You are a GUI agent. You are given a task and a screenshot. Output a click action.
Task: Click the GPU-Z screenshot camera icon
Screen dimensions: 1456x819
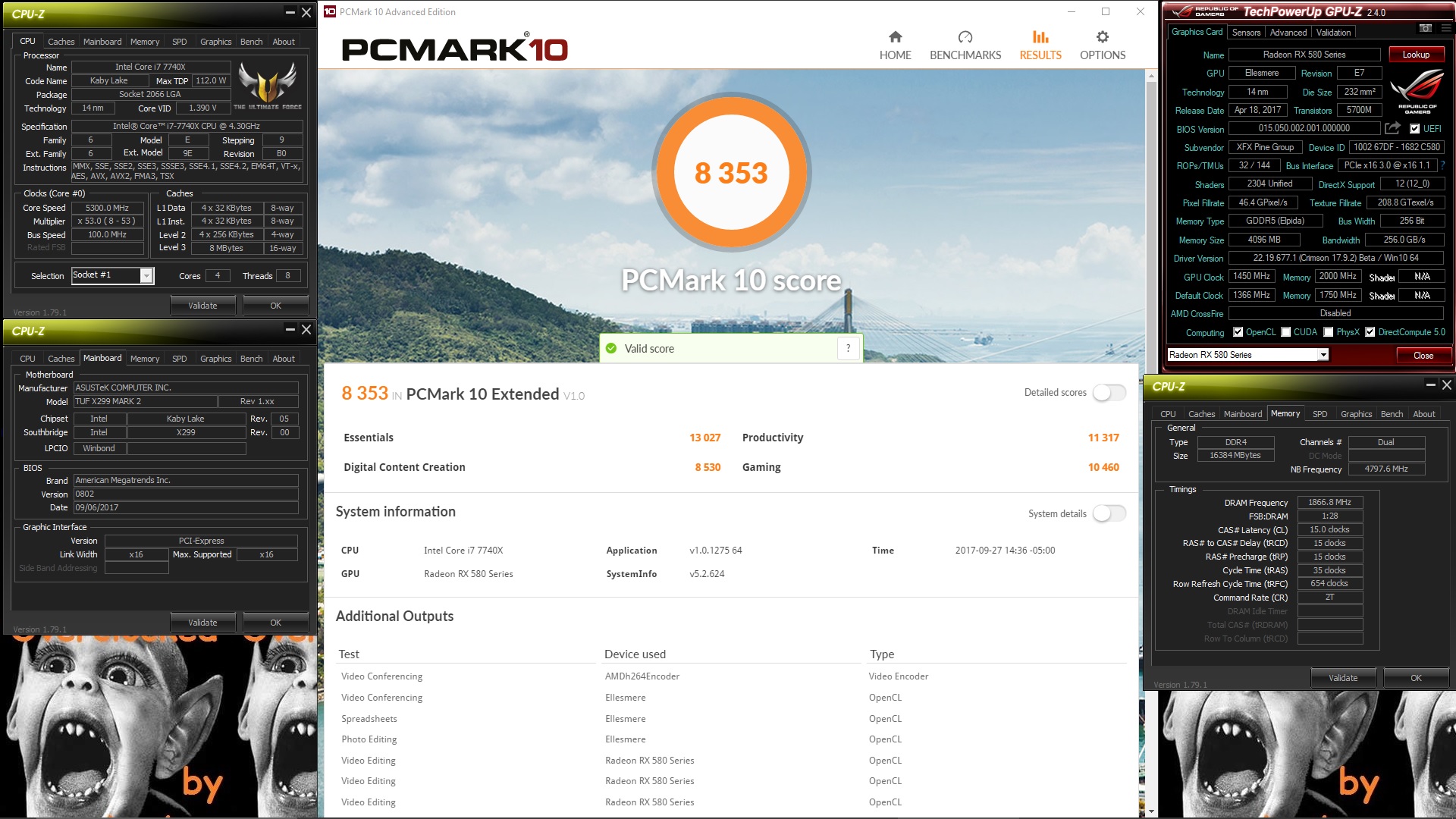[x=1425, y=29]
